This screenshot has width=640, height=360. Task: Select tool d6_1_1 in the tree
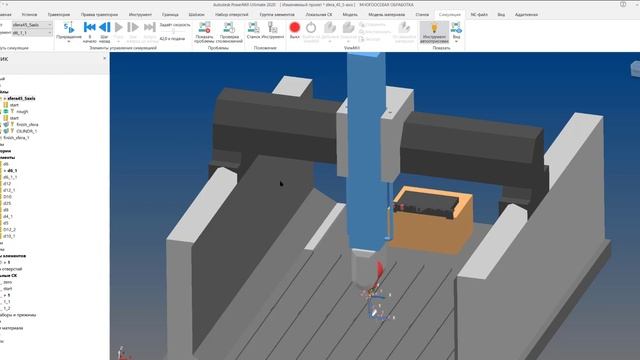click(10, 177)
